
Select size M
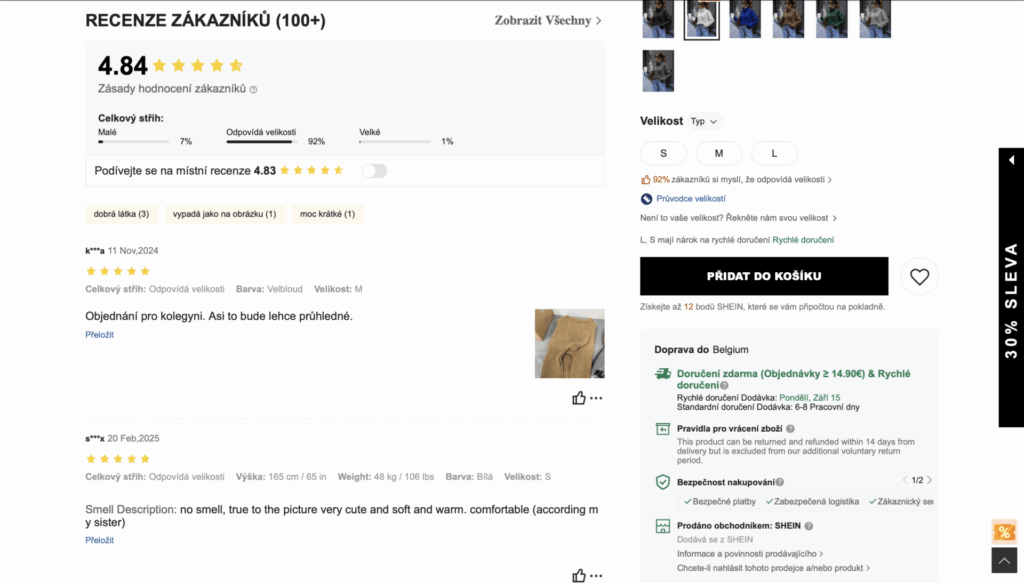tap(719, 153)
